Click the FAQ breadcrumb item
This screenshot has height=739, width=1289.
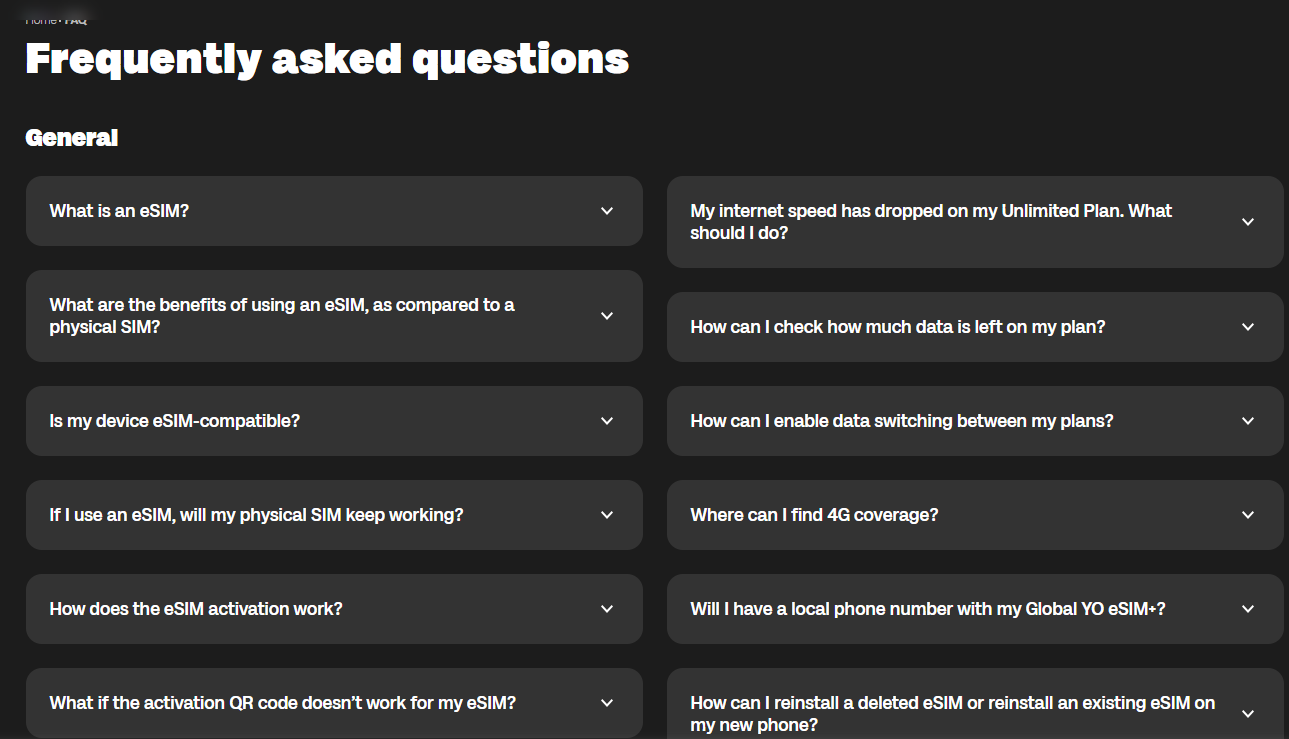pos(76,20)
